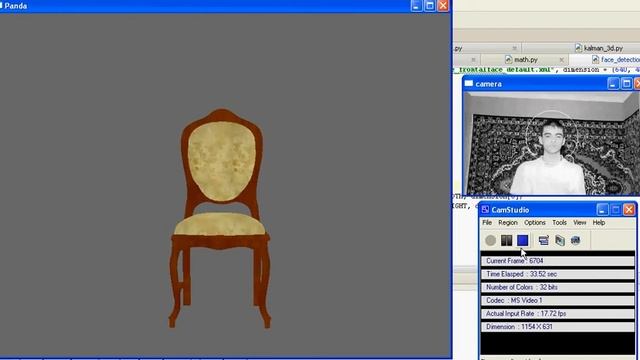Close the math.py tab
The height and width of the screenshot is (360, 640).
562,60
